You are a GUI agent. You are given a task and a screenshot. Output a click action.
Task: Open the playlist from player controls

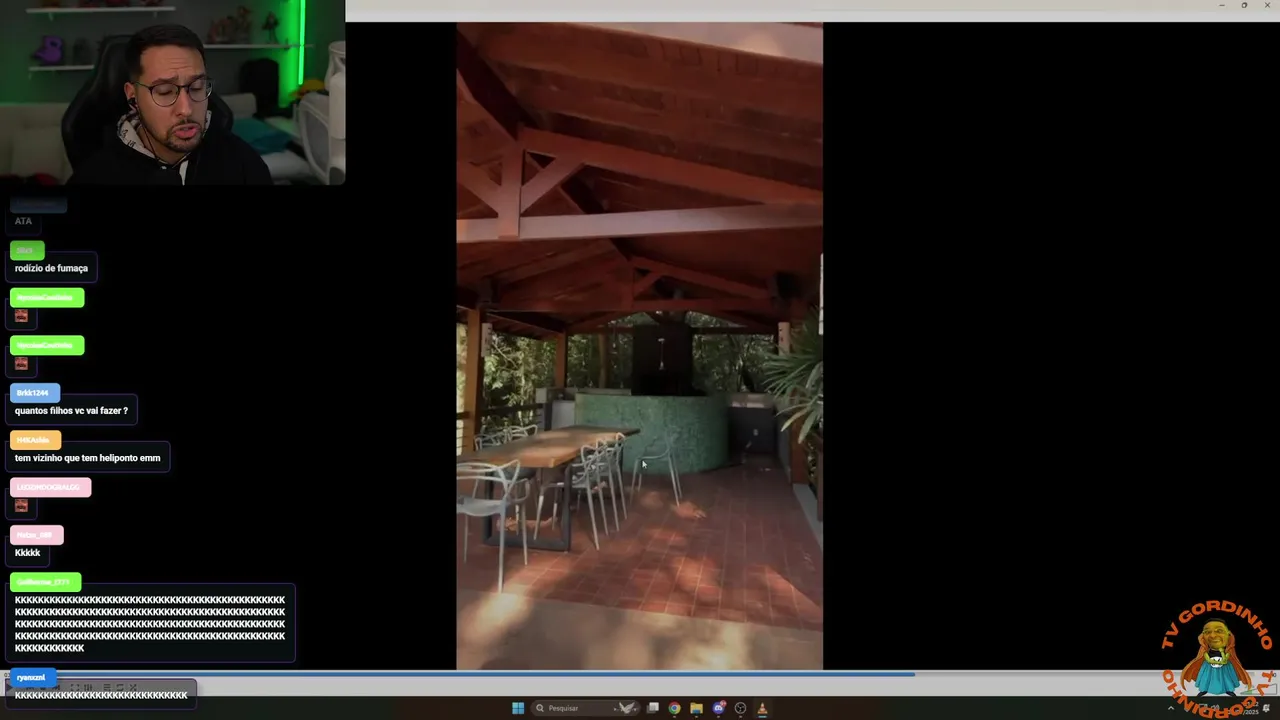107,687
